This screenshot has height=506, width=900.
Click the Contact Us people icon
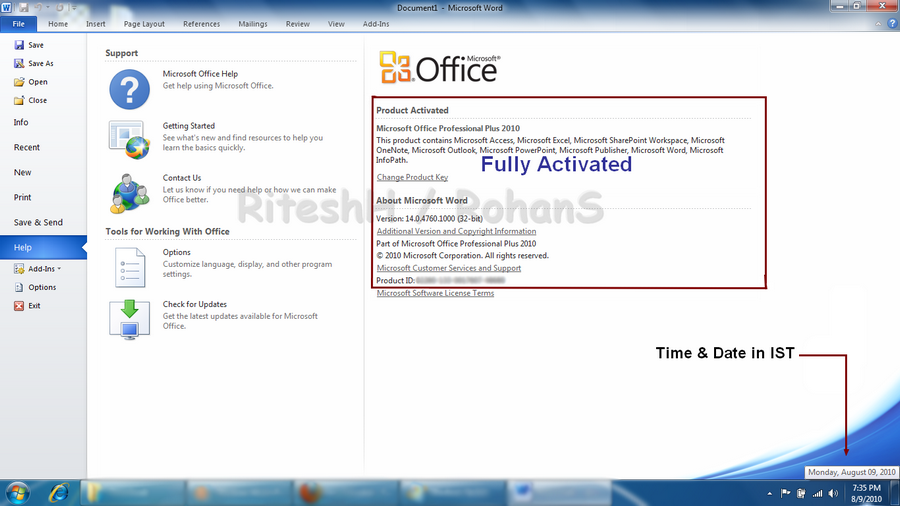130,193
